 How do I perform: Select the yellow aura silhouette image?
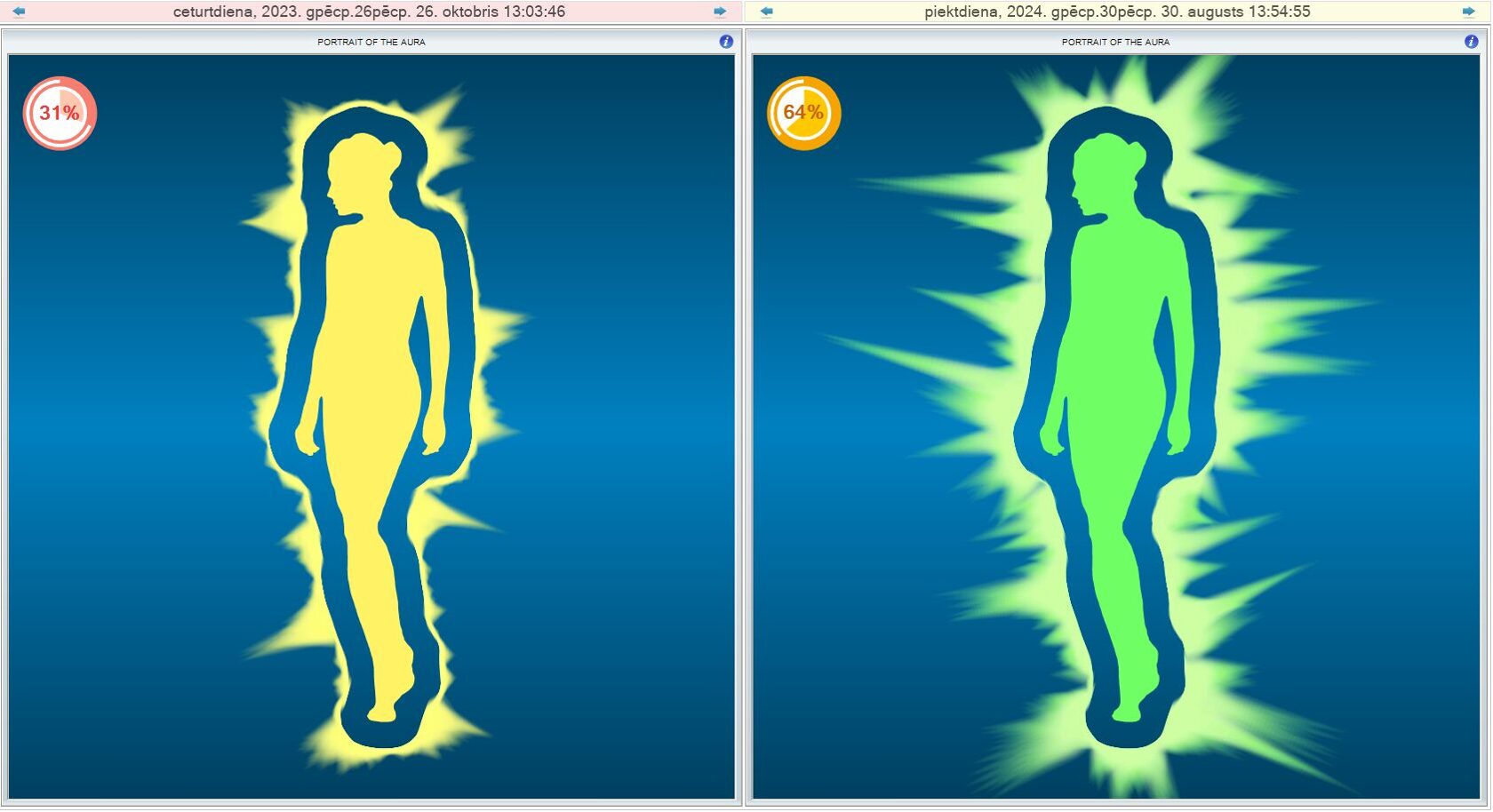[x=371, y=426]
